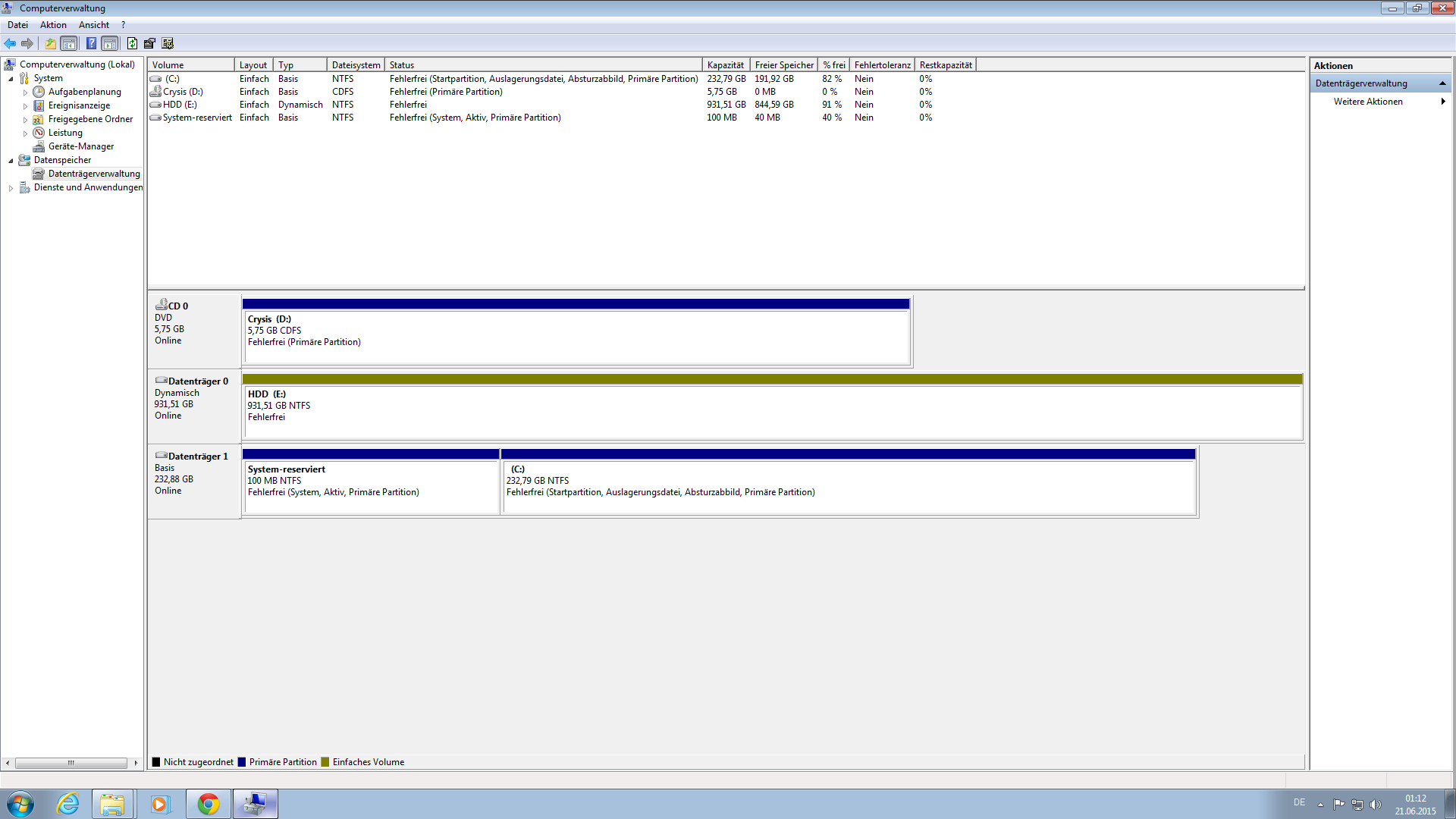Open Geräte-Manager in the tree
Screen dimensions: 1456x819
[80, 146]
